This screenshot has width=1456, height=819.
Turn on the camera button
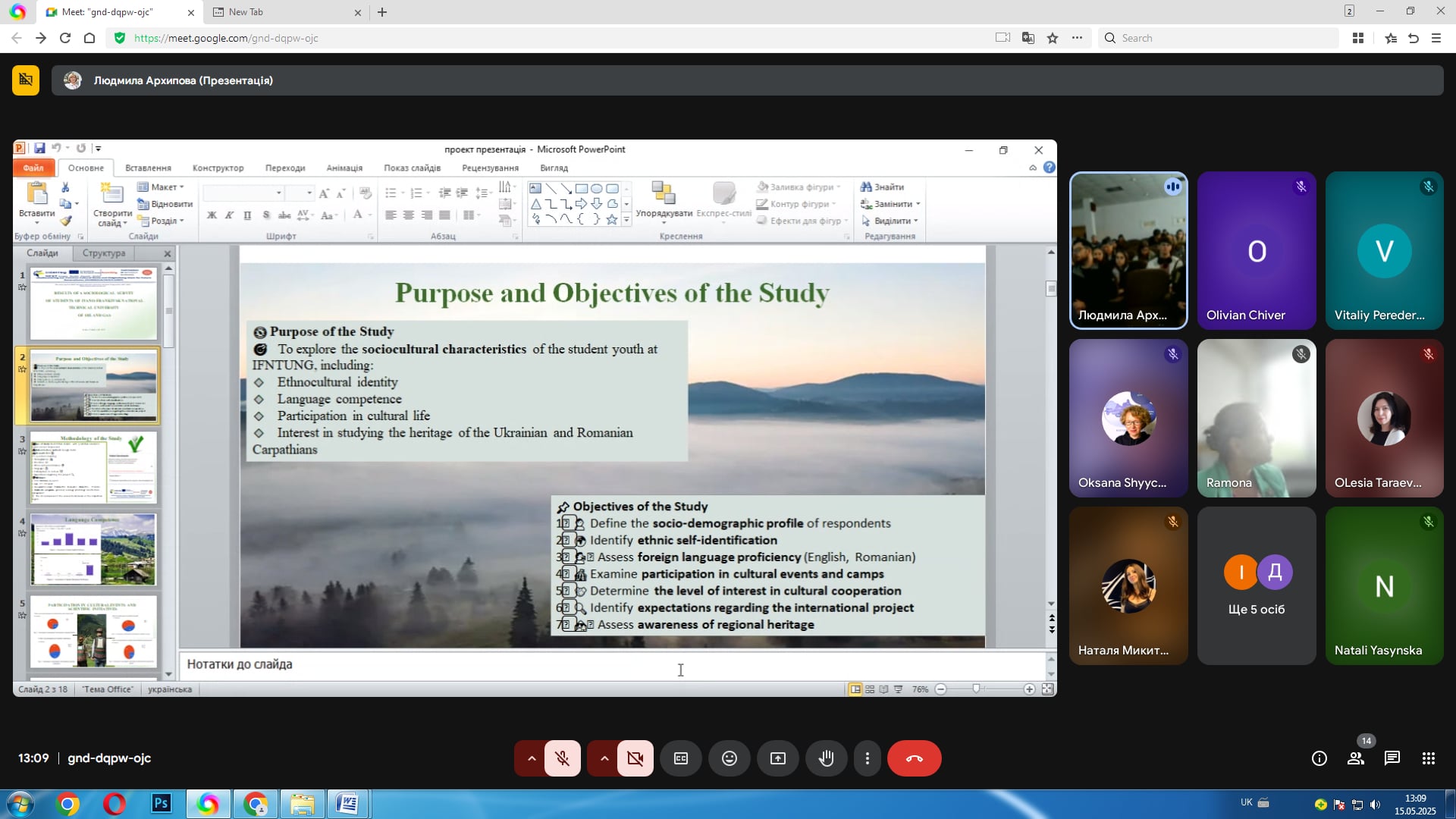coord(635,758)
